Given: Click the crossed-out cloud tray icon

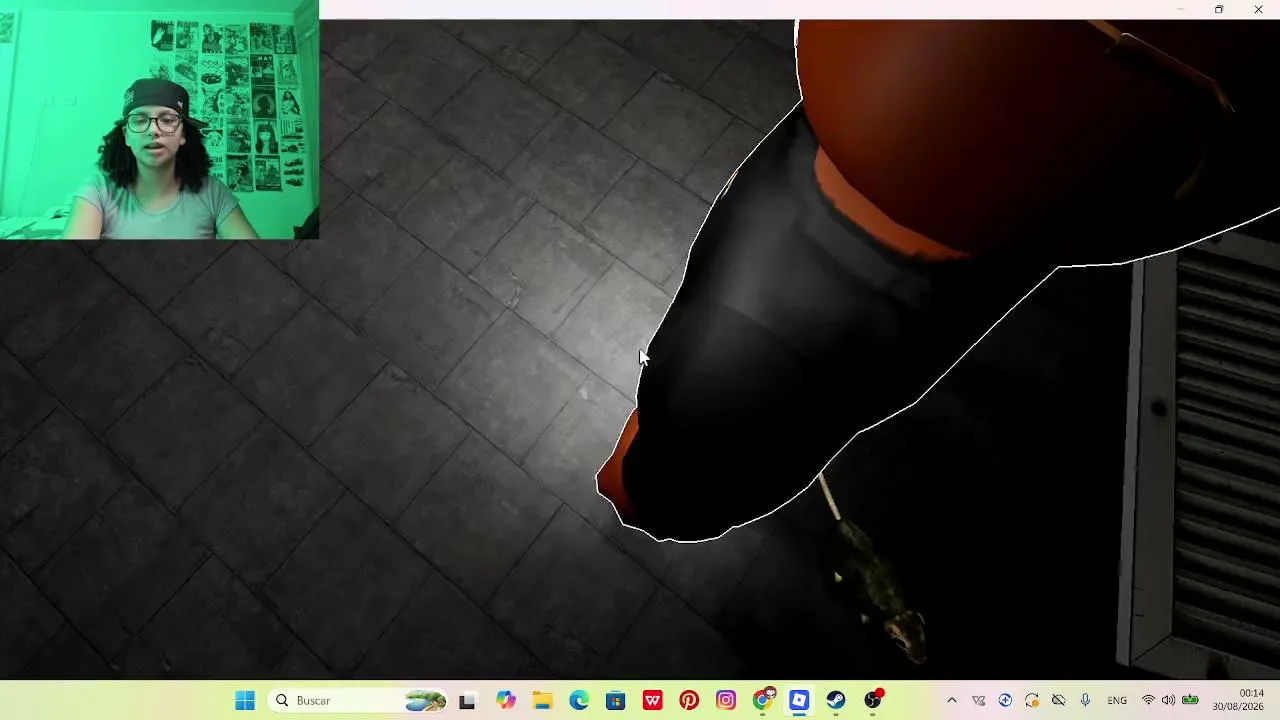Looking at the screenshot, I should point(1058,700).
